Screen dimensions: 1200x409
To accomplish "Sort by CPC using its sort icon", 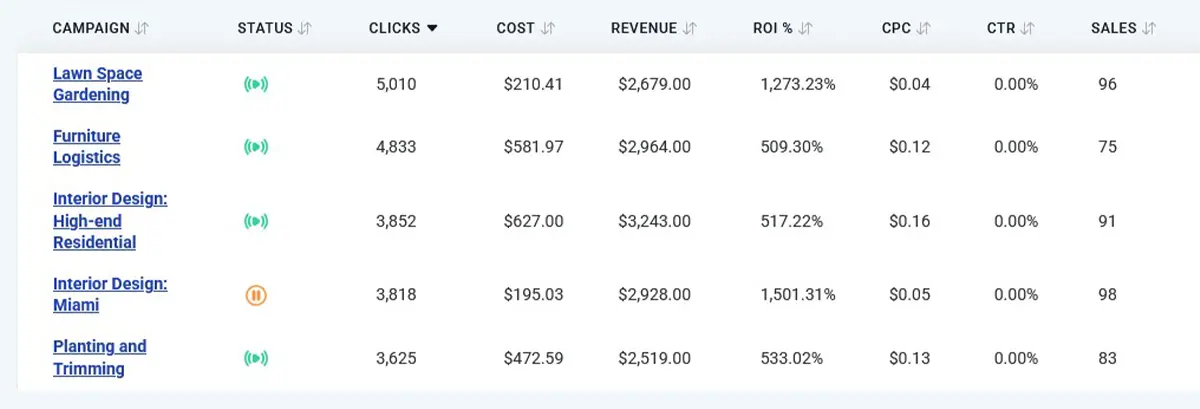I will pos(924,28).
